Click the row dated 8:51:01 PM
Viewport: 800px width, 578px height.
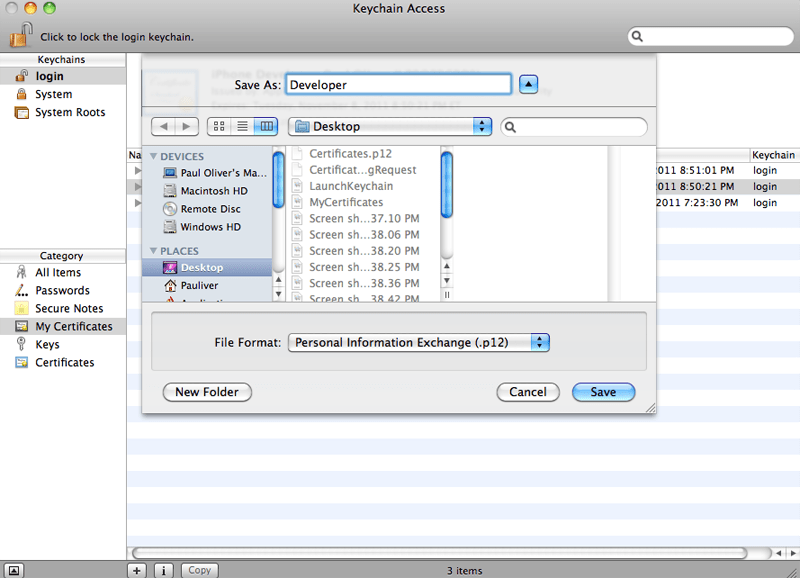(728, 170)
